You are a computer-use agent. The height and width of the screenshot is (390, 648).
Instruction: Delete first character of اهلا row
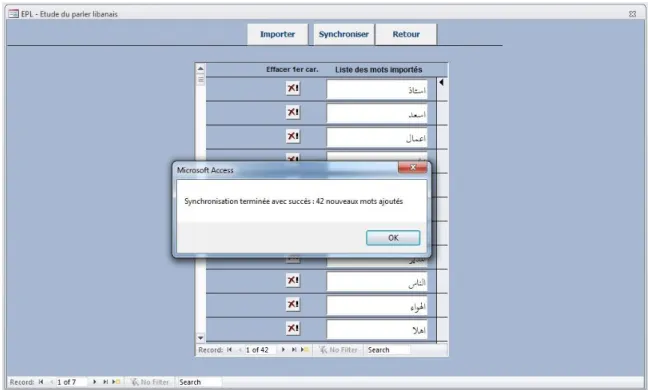pyautogui.click(x=293, y=328)
